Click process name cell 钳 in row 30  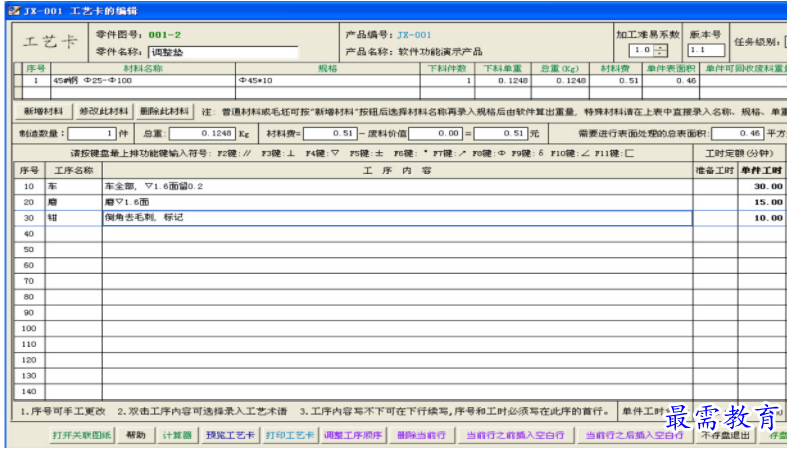point(73,218)
